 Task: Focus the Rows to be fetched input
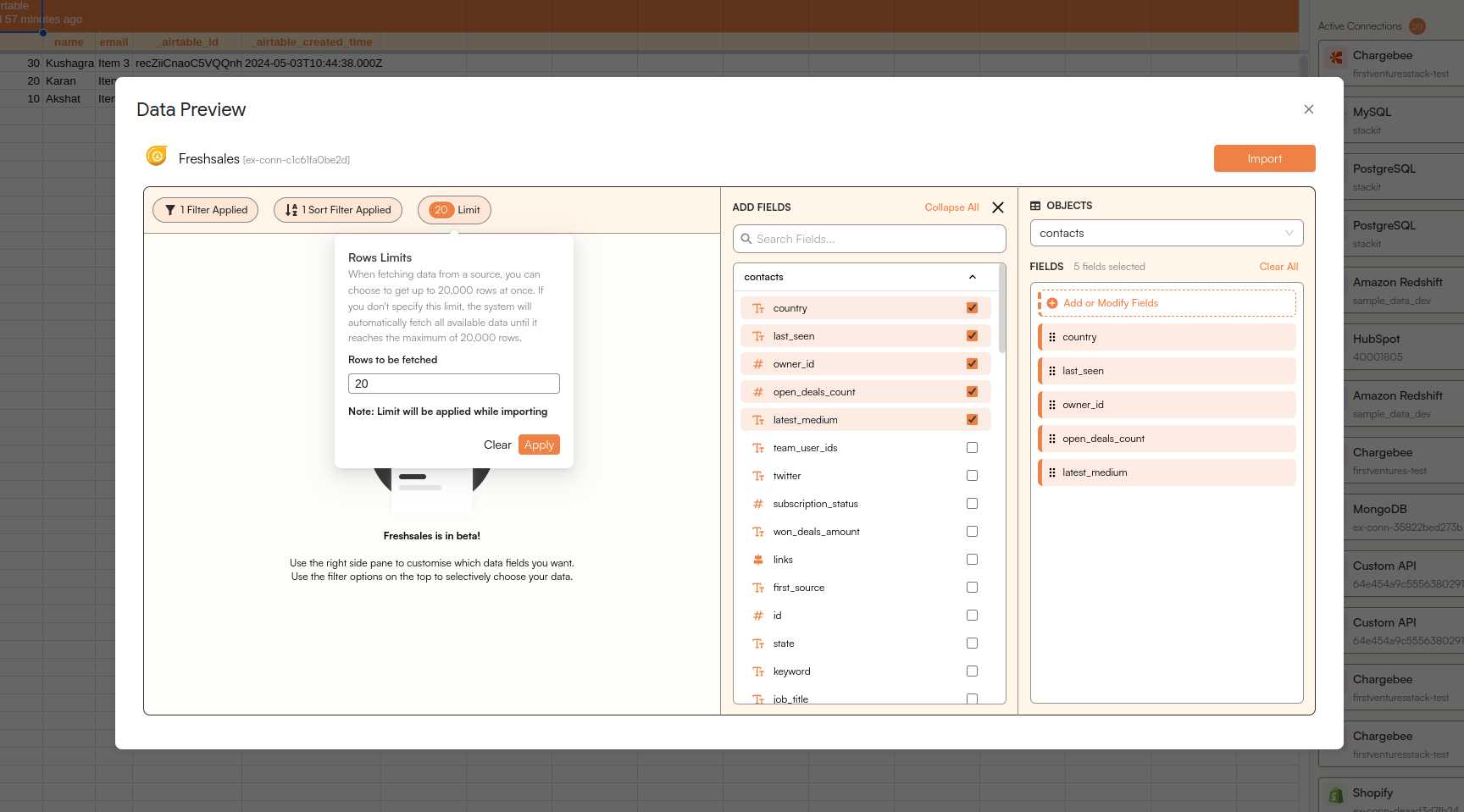click(454, 384)
